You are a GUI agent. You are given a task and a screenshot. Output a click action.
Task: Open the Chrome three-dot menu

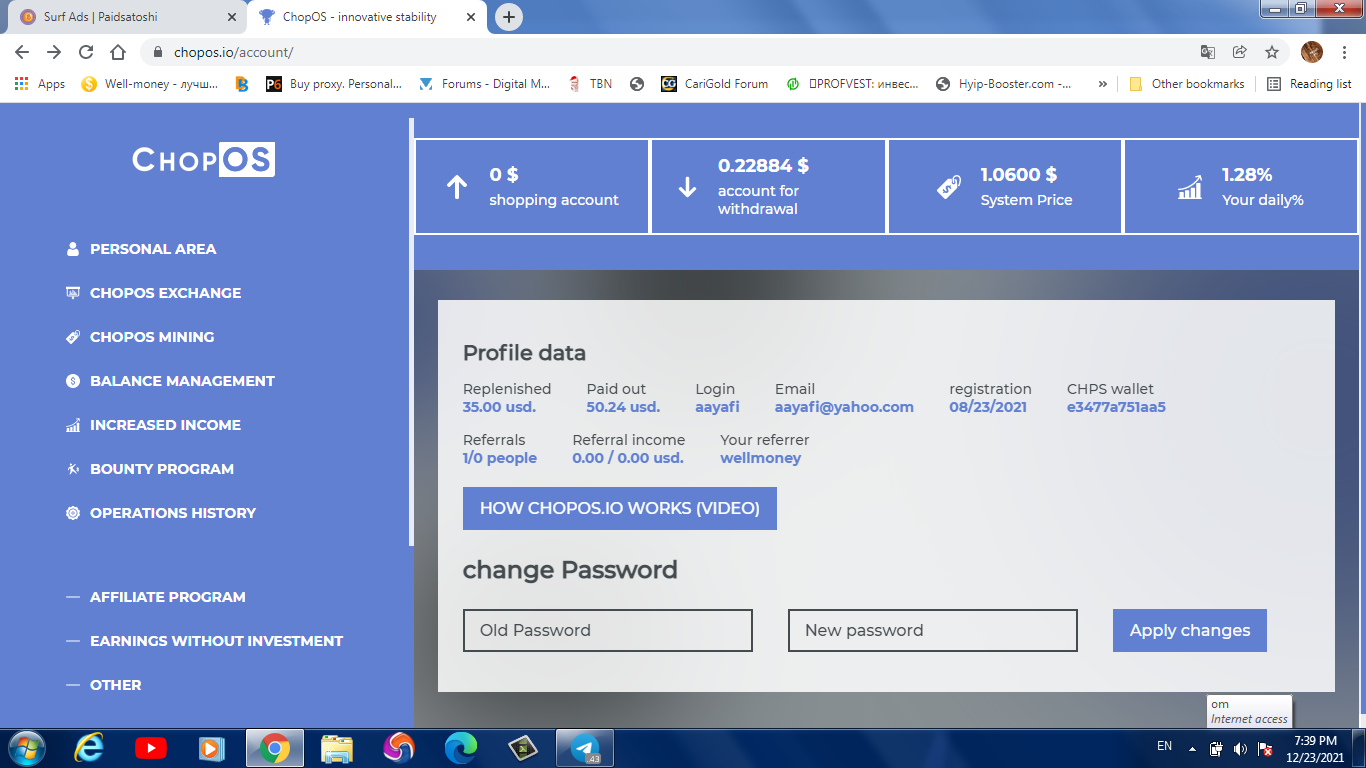[x=1345, y=52]
